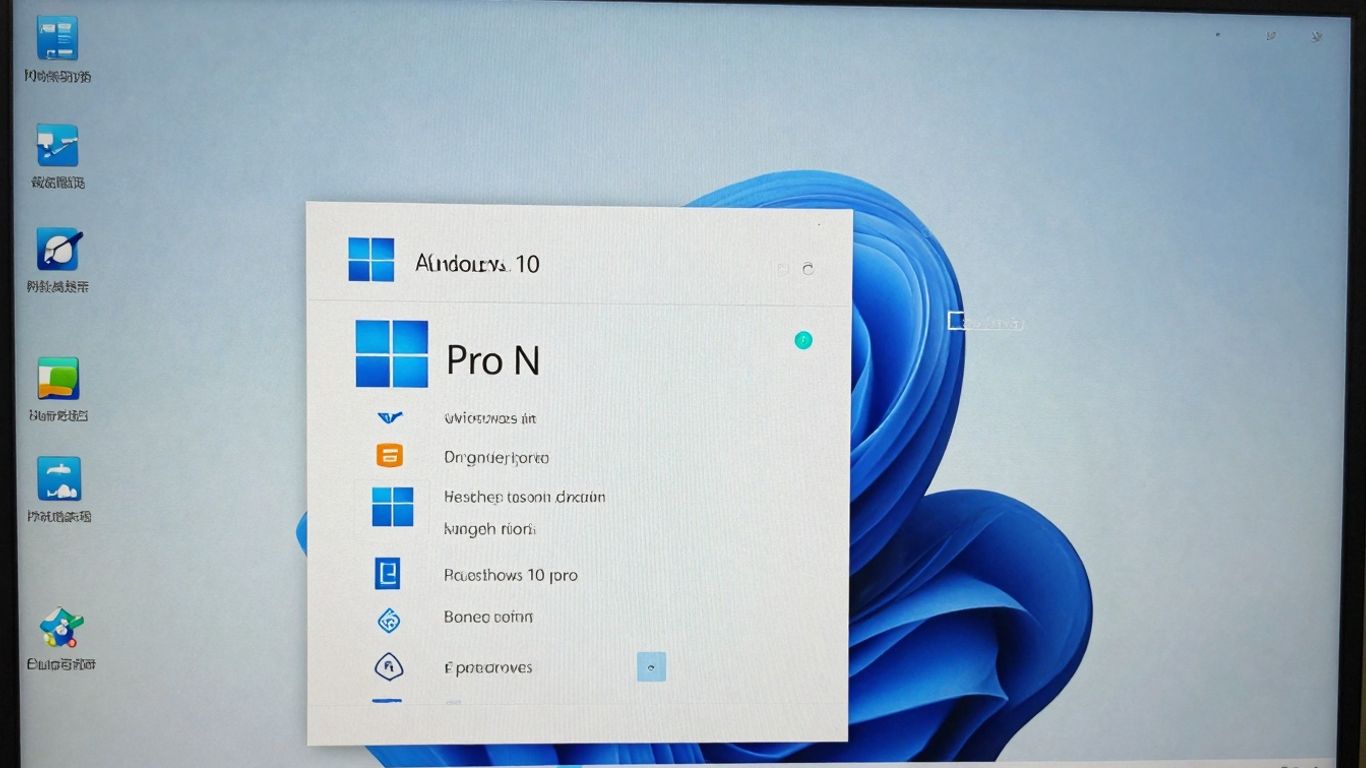
Task: Click the refresh control in the dialog corner
Action: [x=808, y=268]
